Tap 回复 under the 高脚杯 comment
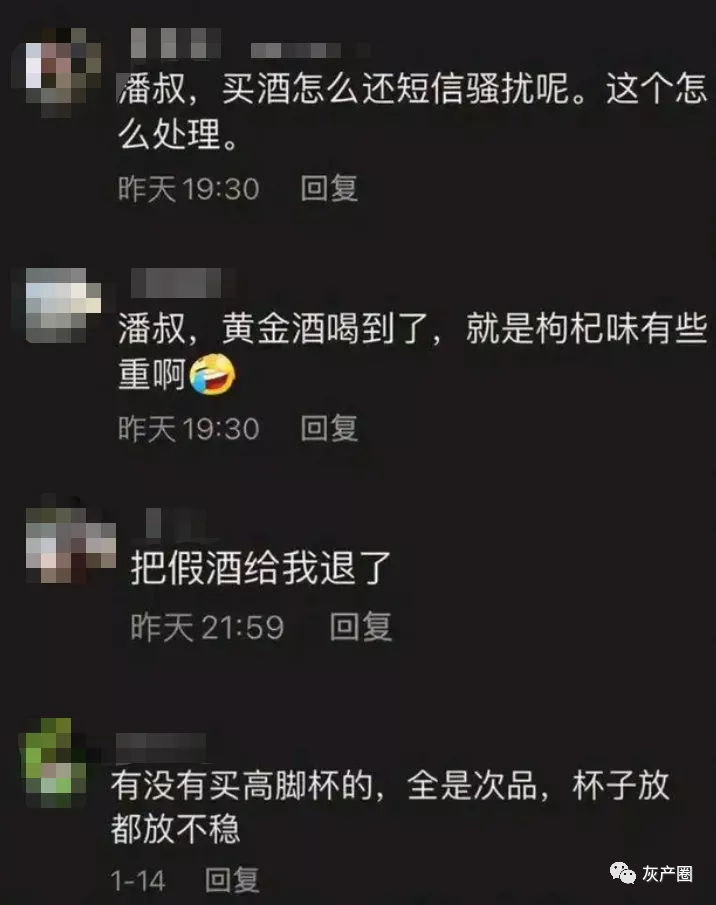Screen dimensions: 716x905 coord(232,880)
